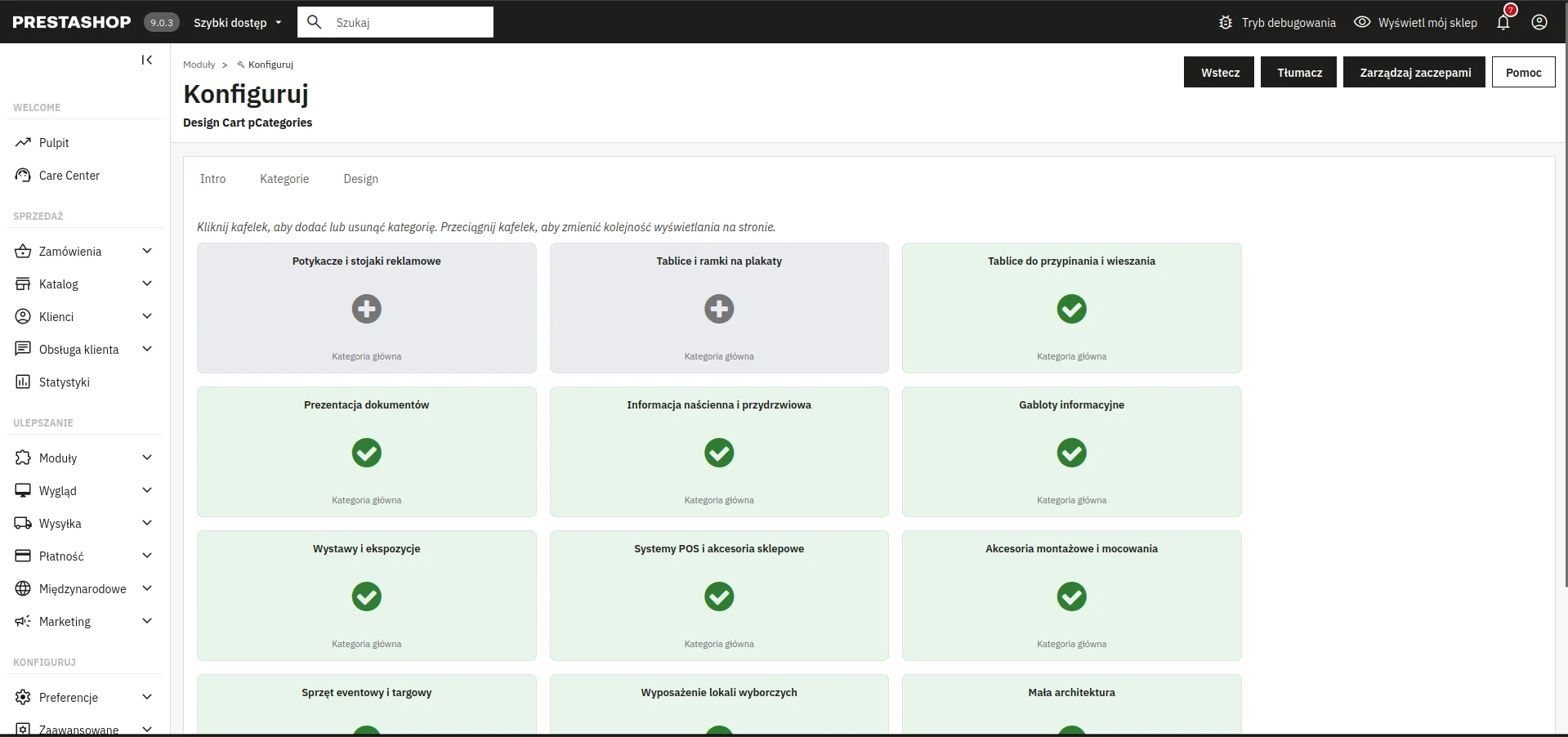Click the Wstecz button
Image resolution: width=1568 pixels, height=737 pixels.
click(x=1219, y=73)
